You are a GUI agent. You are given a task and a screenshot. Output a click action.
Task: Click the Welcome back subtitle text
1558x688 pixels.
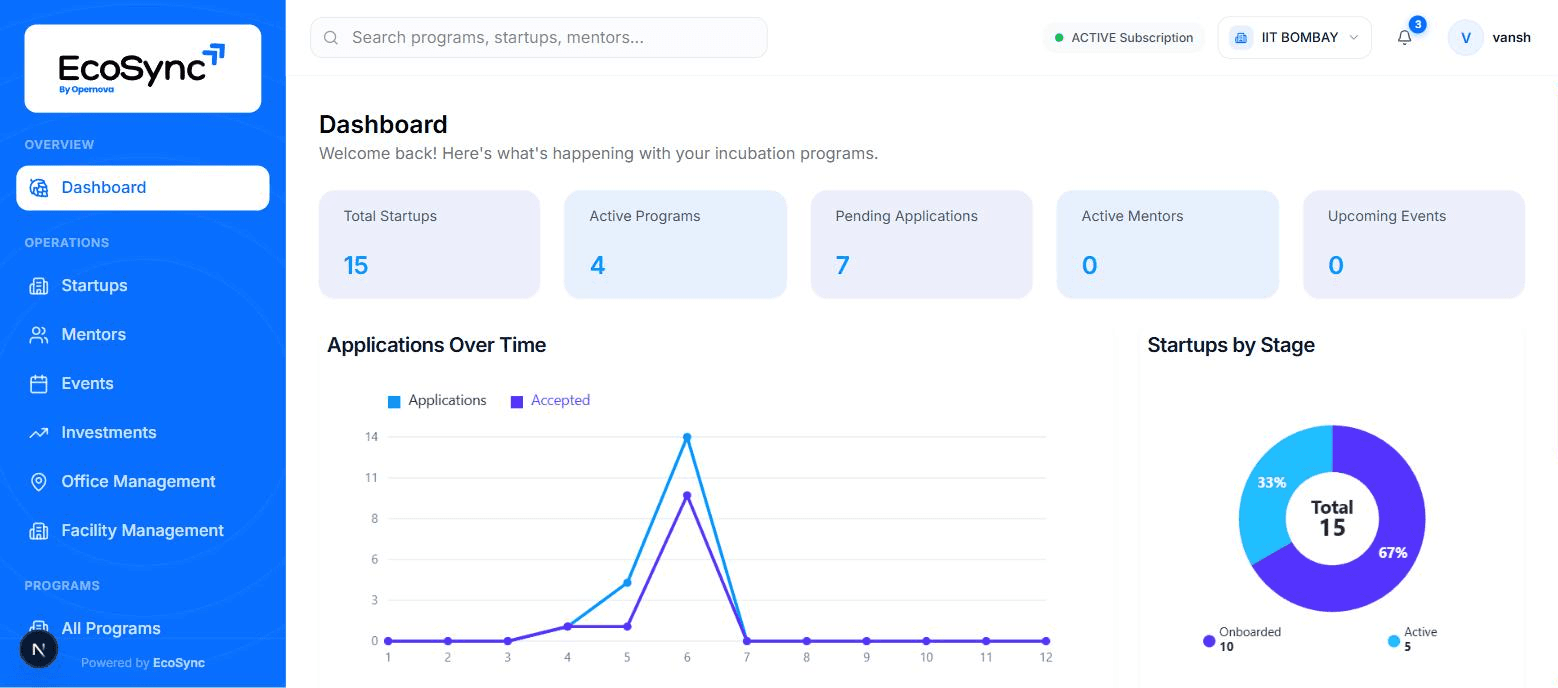tap(598, 154)
